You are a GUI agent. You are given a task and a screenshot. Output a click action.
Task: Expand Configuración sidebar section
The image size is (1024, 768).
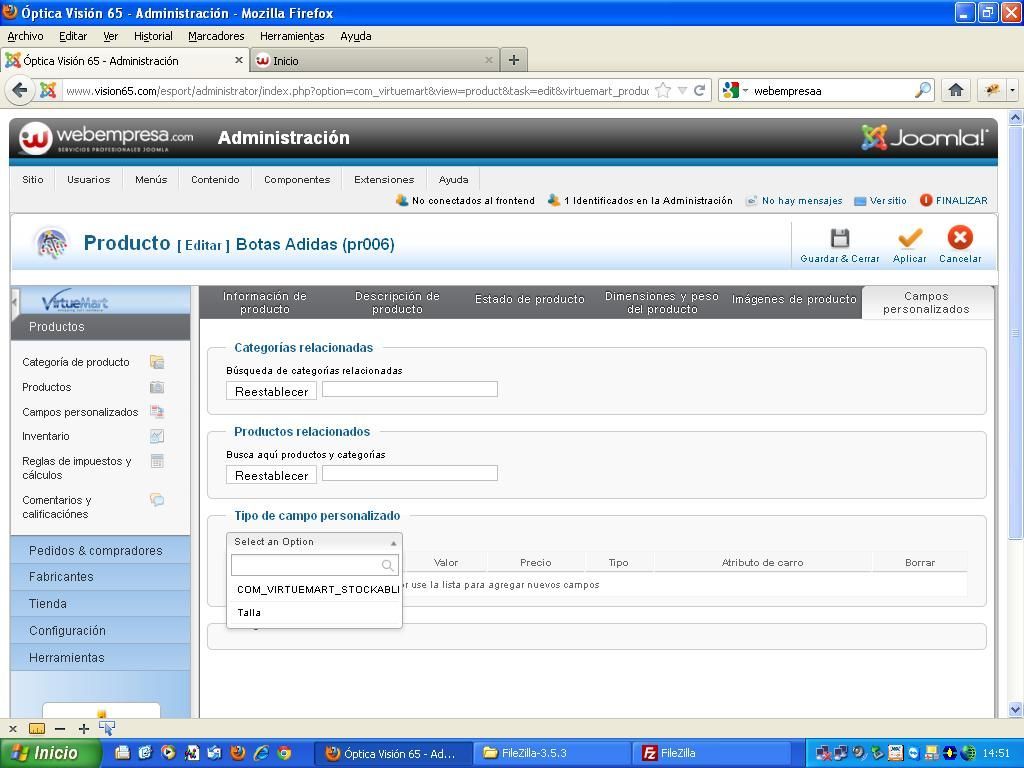[101, 631]
